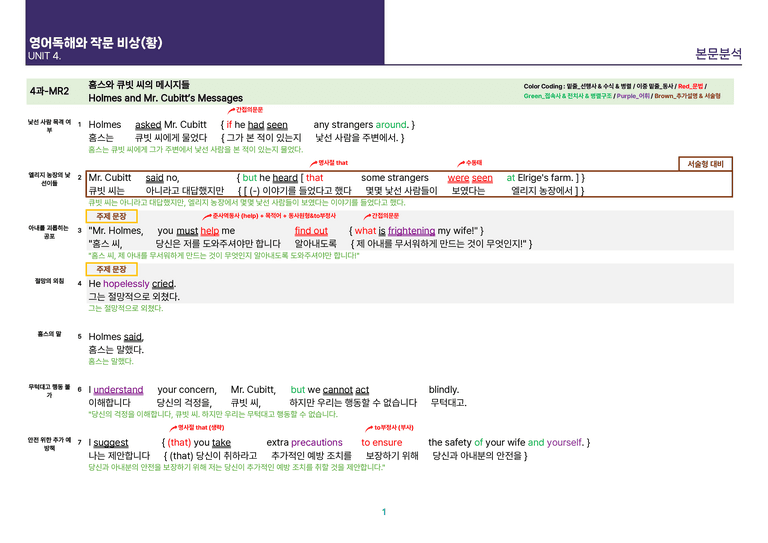This screenshot has height=543, width=768.
Task: Select the red phrase 'find out'
Action: coord(311,231)
